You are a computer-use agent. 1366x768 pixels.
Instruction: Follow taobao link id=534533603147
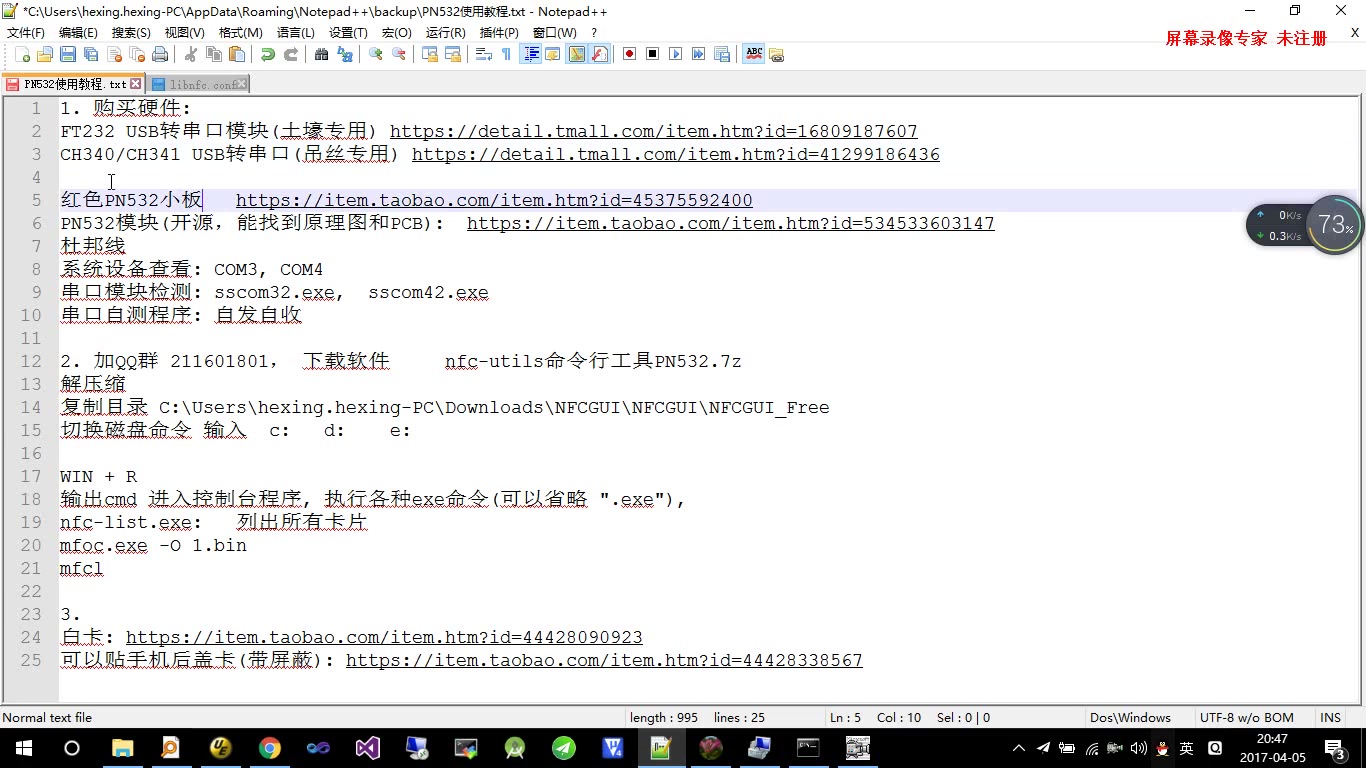[730, 223]
